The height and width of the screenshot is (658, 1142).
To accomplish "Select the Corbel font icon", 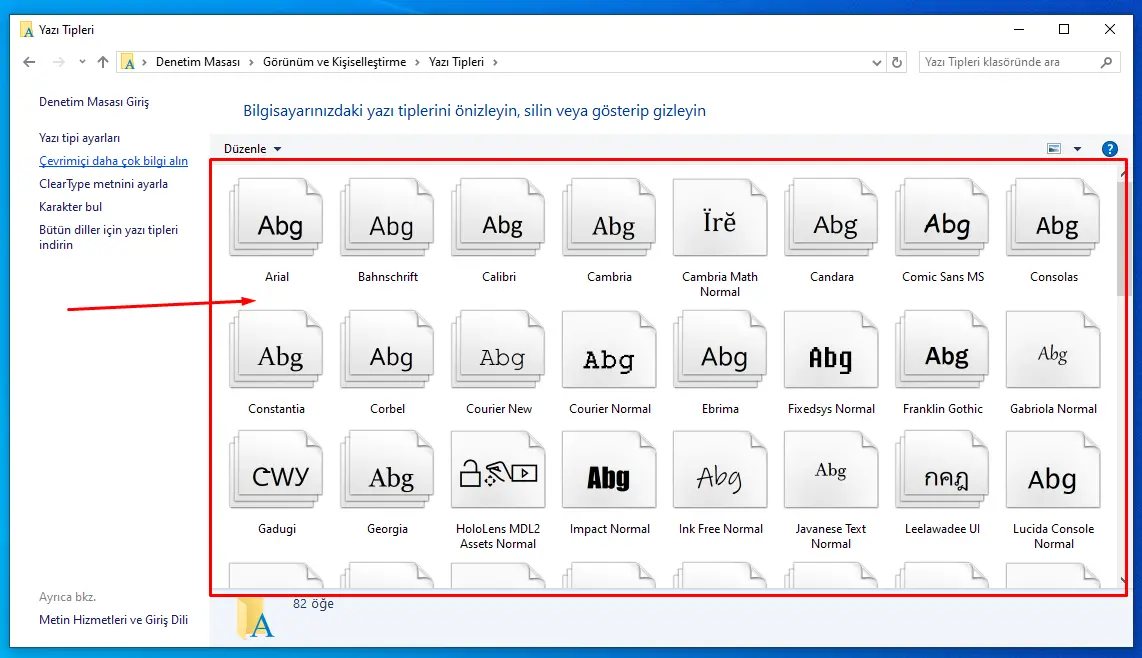I will [x=387, y=349].
